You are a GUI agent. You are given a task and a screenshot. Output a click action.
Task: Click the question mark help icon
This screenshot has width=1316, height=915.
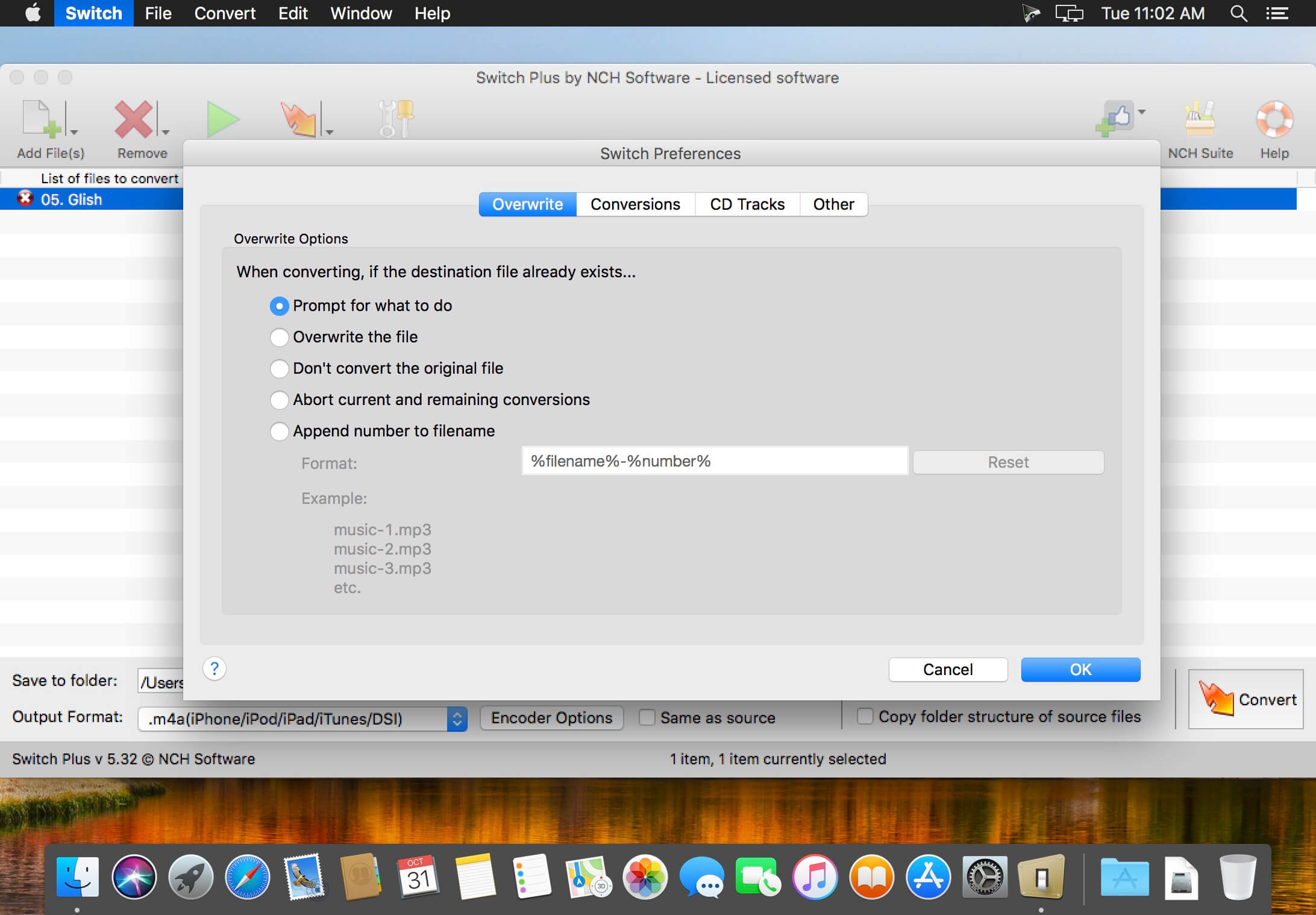click(x=215, y=668)
